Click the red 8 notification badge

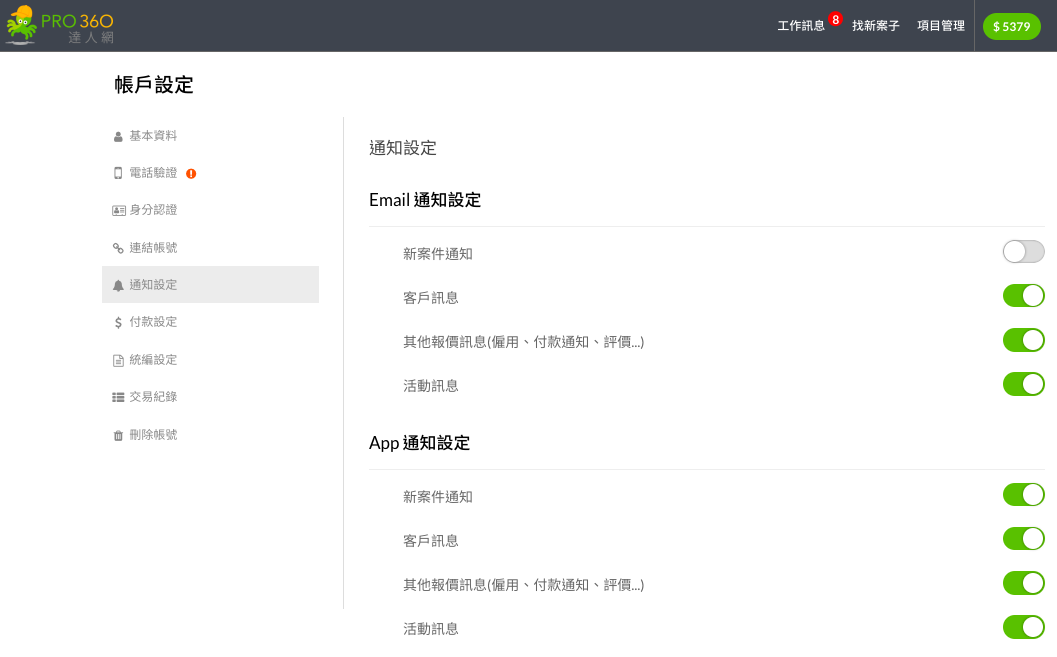click(835, 20)
